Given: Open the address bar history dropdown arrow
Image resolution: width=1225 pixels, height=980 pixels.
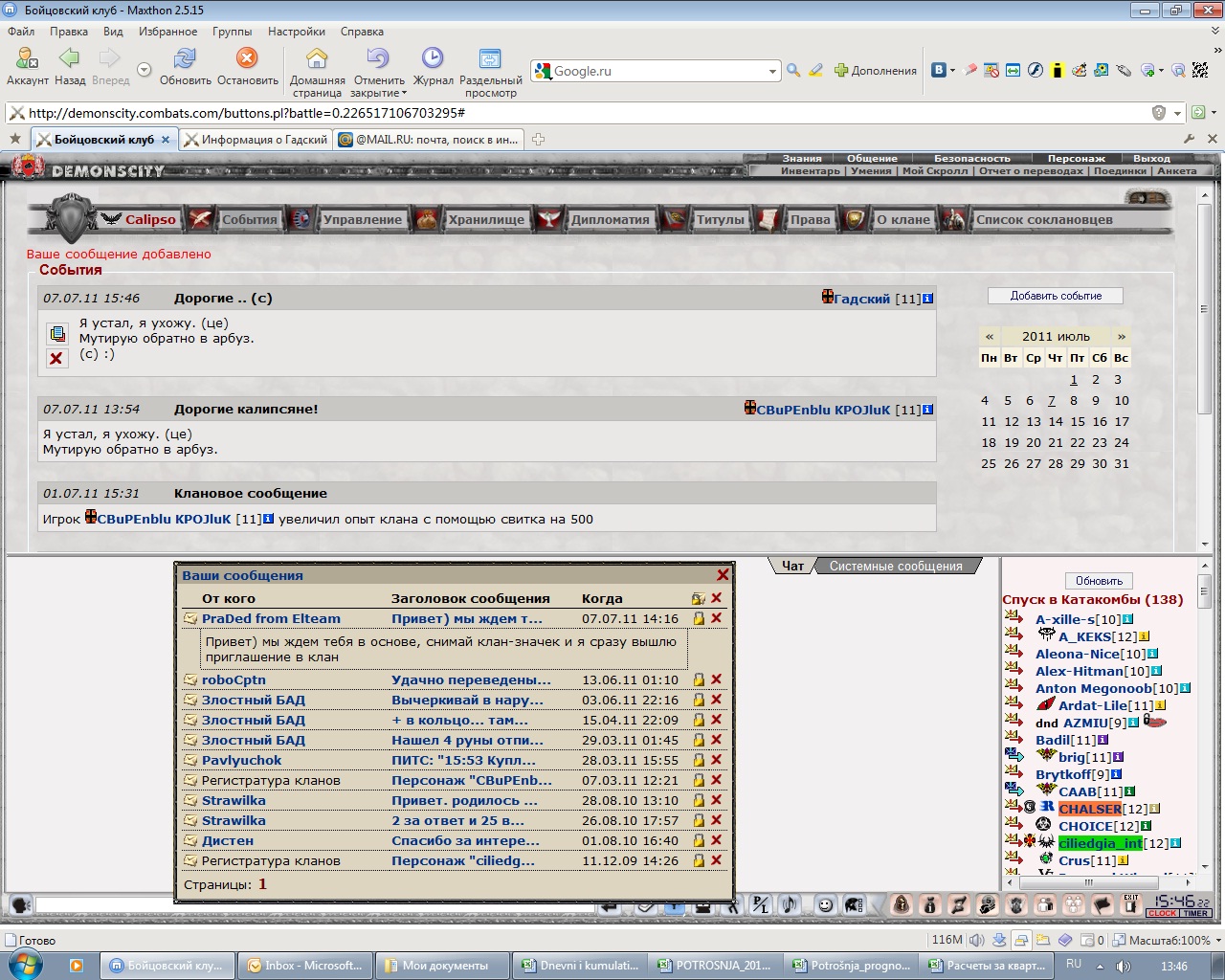Looking at the screenshot, I should click(x=1178, y=113).
